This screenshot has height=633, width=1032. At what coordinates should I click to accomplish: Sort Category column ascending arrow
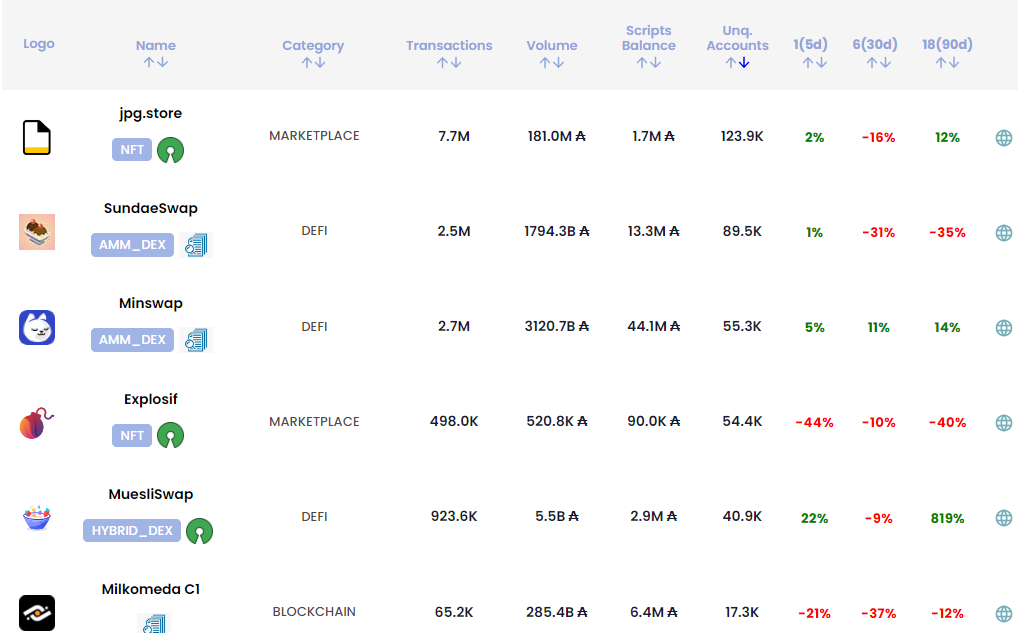[x=307, y=63]
